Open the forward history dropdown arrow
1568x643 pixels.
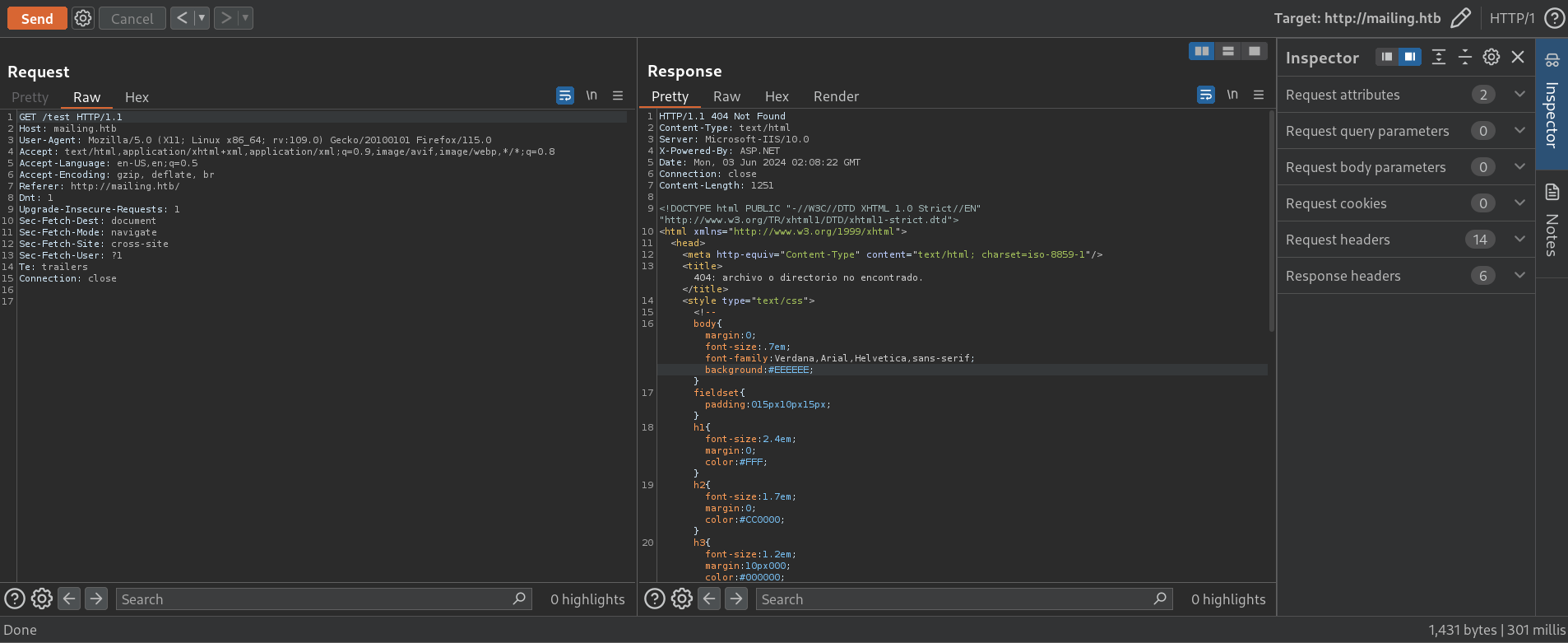coord(245,17)
